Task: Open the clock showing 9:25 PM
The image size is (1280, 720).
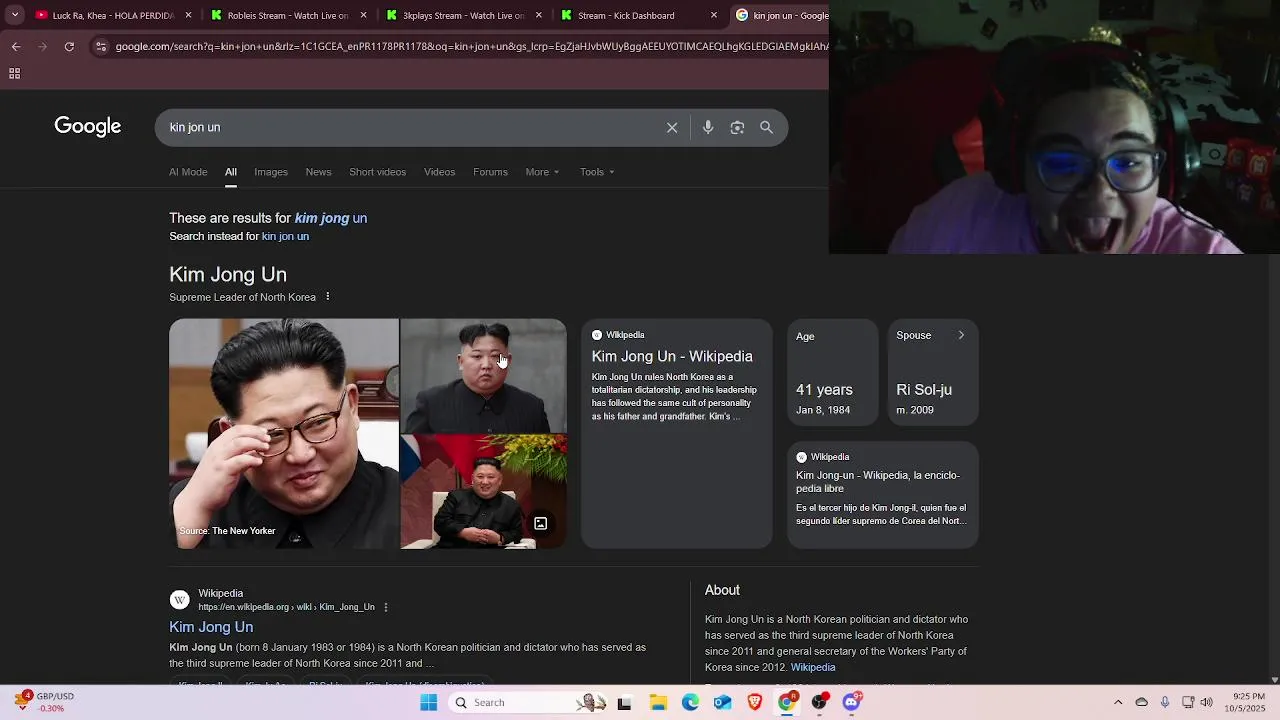Action: coord(1248,702)
